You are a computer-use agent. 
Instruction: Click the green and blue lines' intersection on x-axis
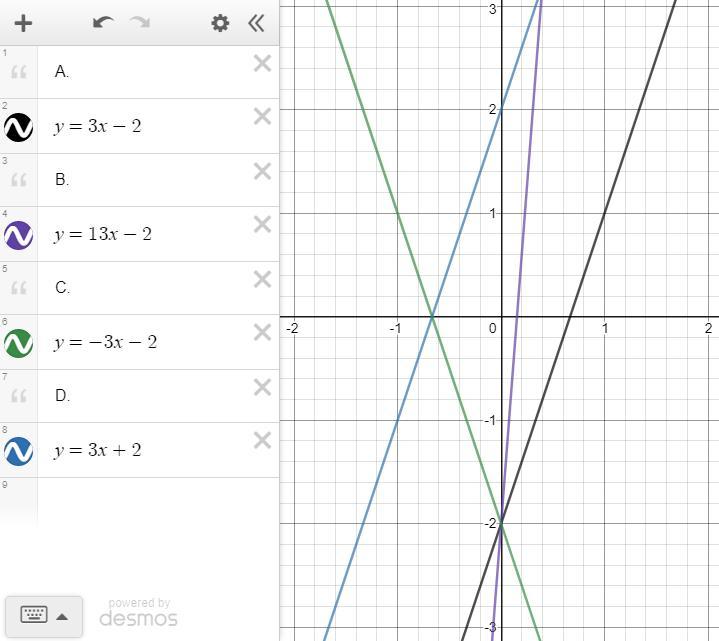432,316
